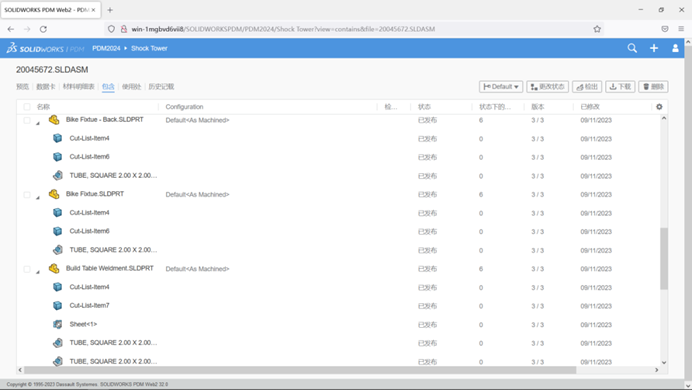
Task: Reload the page with refresh icon
Action: coord(43,29)
